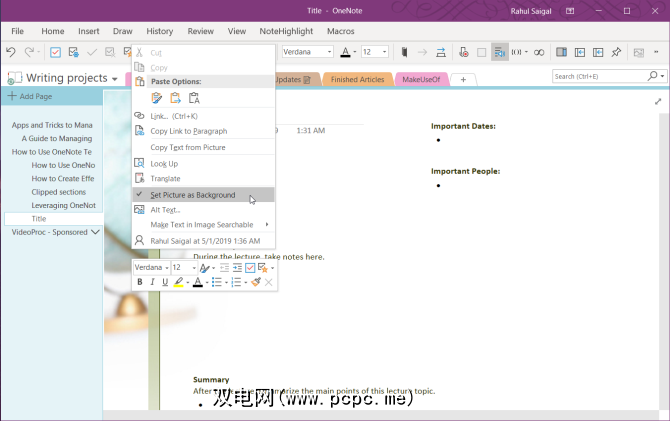Switch to the Review tab
The height and width of the screenshot is (421, 670).
point(200,31)
